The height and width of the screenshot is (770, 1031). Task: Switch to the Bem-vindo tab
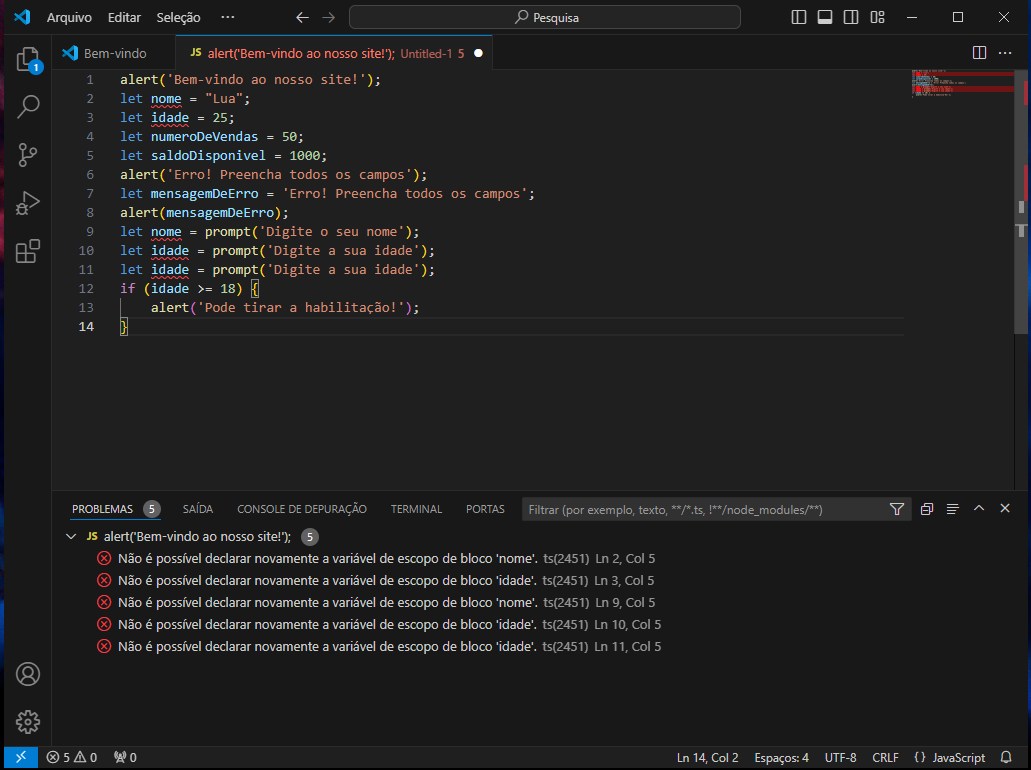[x=114, y=53]
